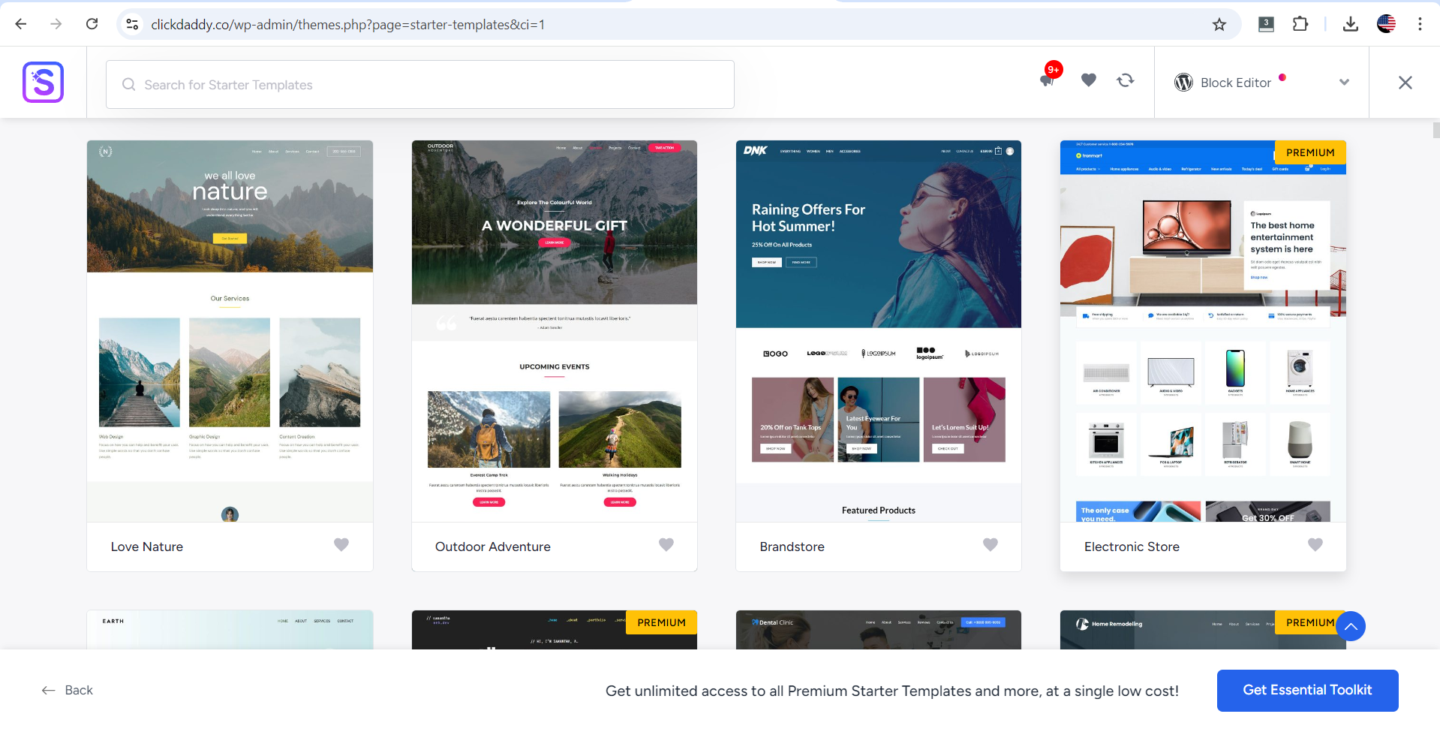Open the Home Remodeling template thumbnail
This screenshot has height=729, width=1440.
click(1203, 630)
